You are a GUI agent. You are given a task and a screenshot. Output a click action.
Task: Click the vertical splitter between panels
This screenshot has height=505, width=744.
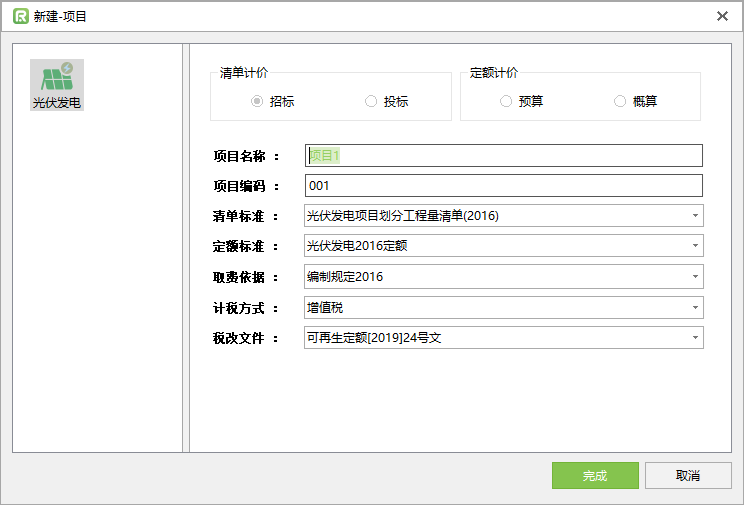(x=186, y=248)
